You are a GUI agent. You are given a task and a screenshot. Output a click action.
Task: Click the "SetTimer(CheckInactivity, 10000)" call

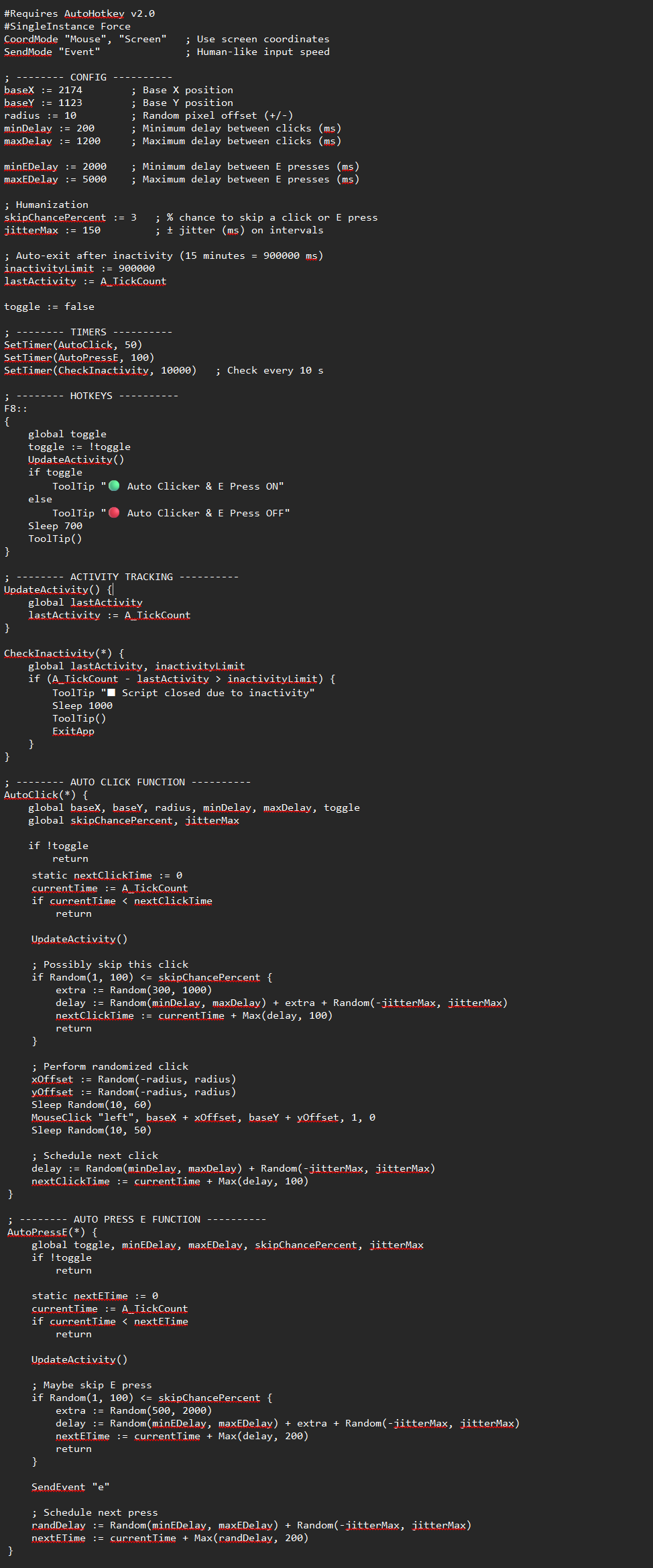101,370
